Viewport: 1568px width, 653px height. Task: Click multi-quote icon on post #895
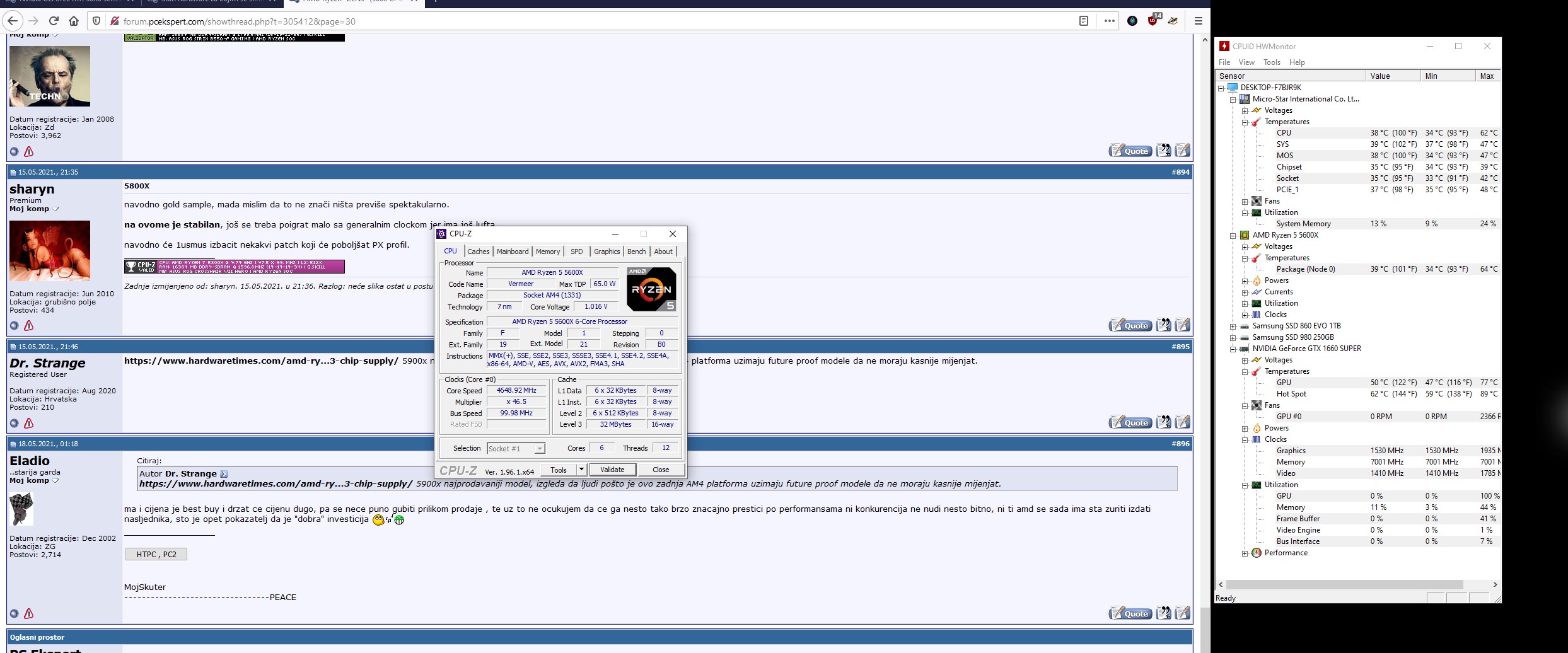tap(1163, 422)
